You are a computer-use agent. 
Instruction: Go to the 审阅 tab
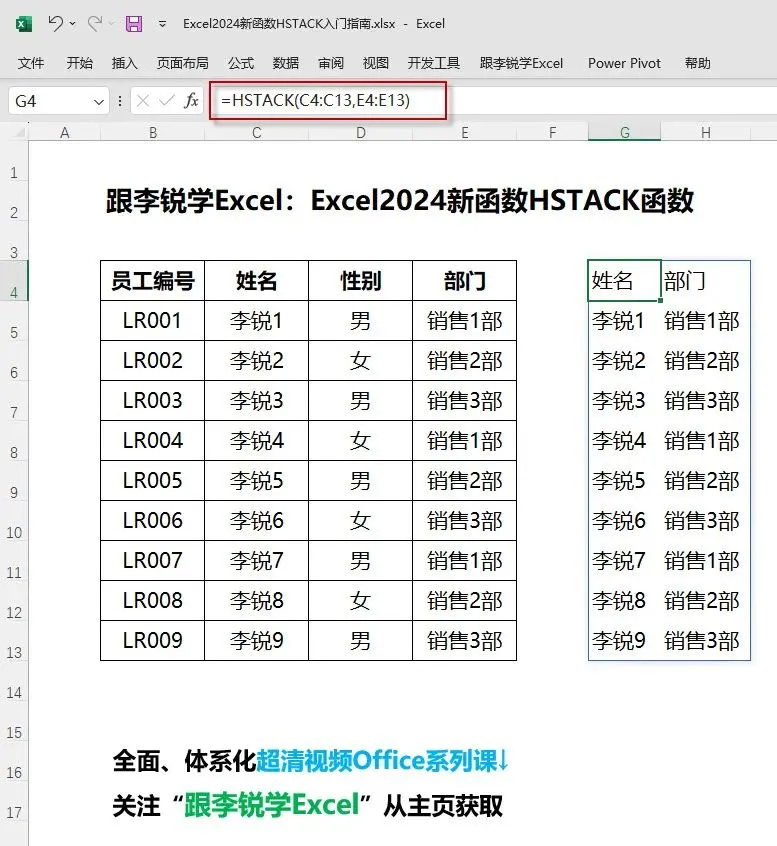331,63
